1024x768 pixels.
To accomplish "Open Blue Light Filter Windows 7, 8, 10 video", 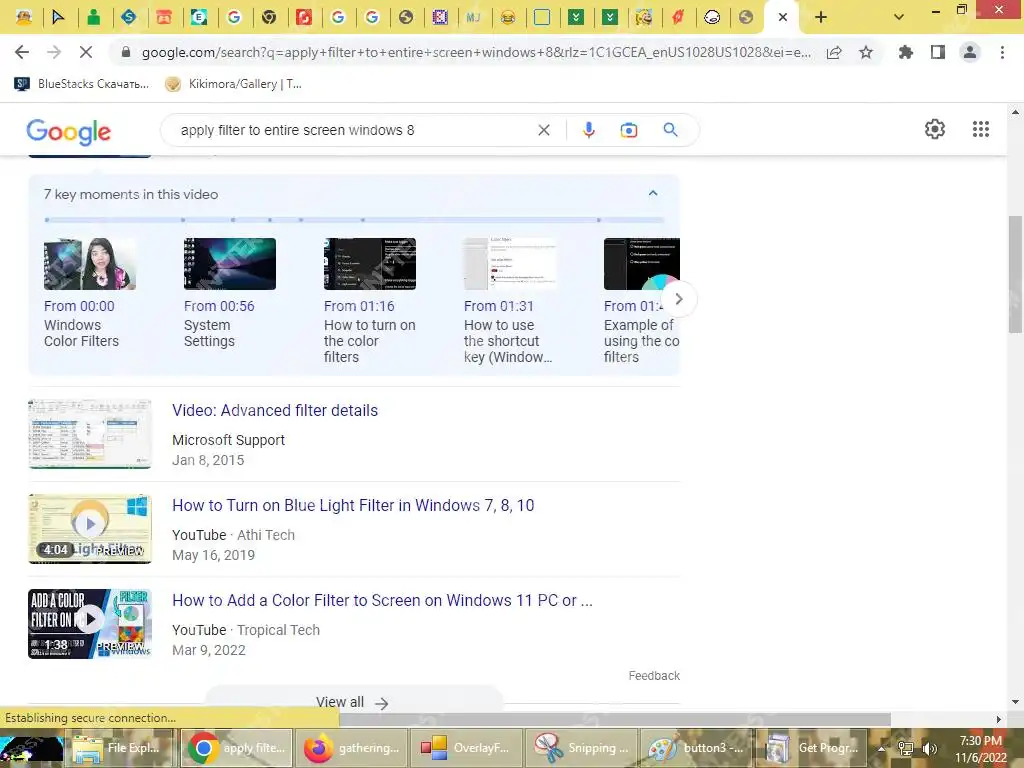I will pyautogui.click(x=353, y=505).
